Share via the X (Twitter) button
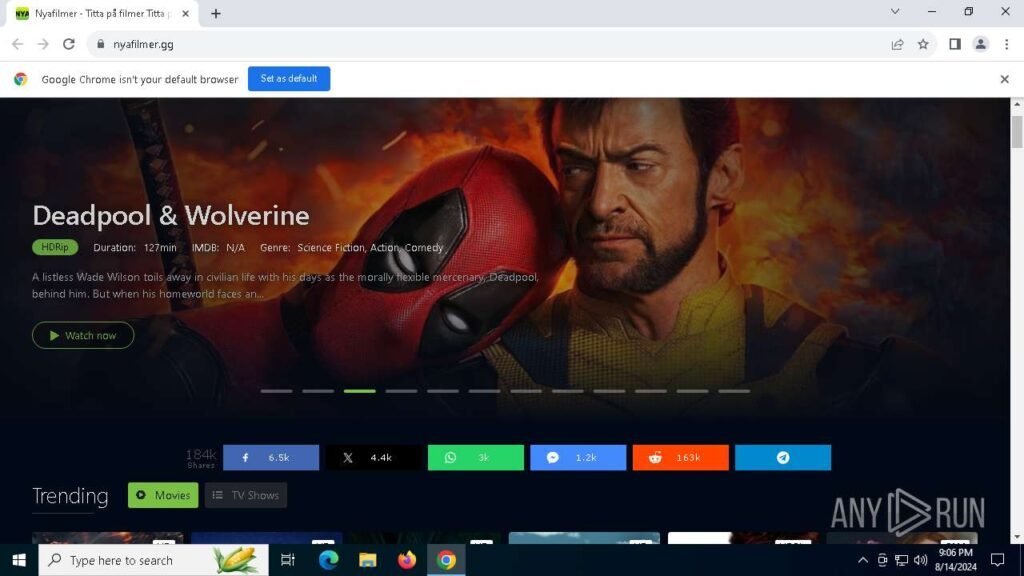The width and height of the screenshot is (1024, 576). tap(372, 457)
